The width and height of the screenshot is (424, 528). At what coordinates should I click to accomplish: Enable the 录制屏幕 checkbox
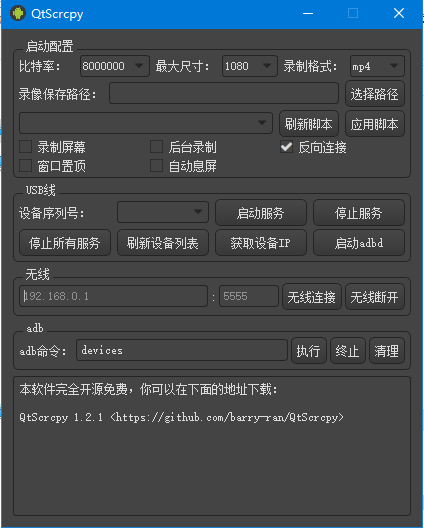(x=26, y=147)
